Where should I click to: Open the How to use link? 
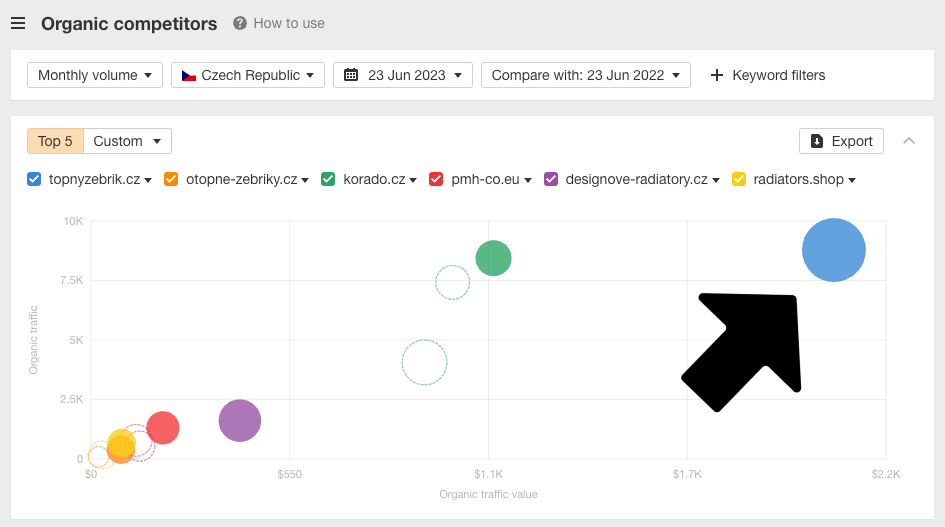pos(289,23)
